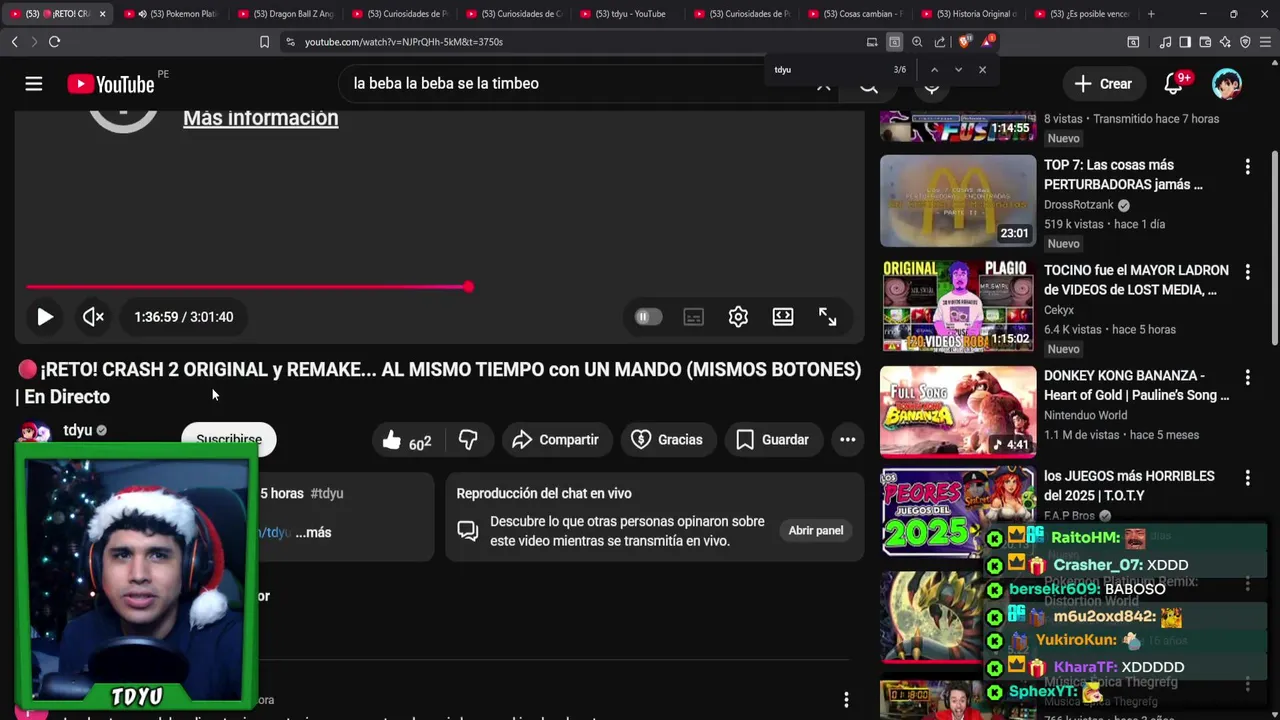Send thanks with Gracias button
Image resolution: width=1280 pixels, height=720 pixels.
click(667, 440)
